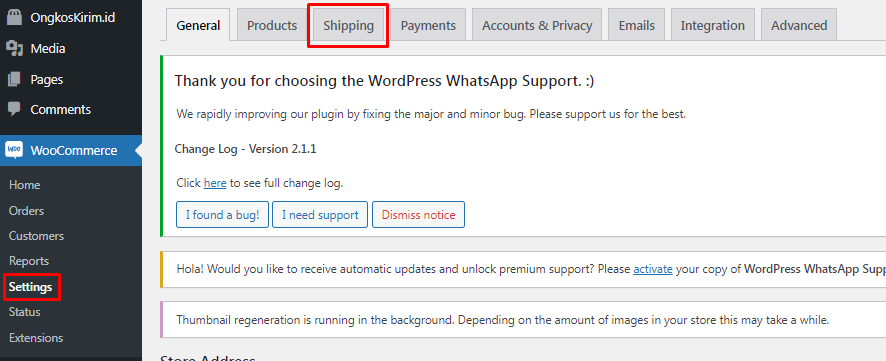The image size is (886, 361).
Task: Click the Pages icon in sidebar
Action: [x=14, y=80]
